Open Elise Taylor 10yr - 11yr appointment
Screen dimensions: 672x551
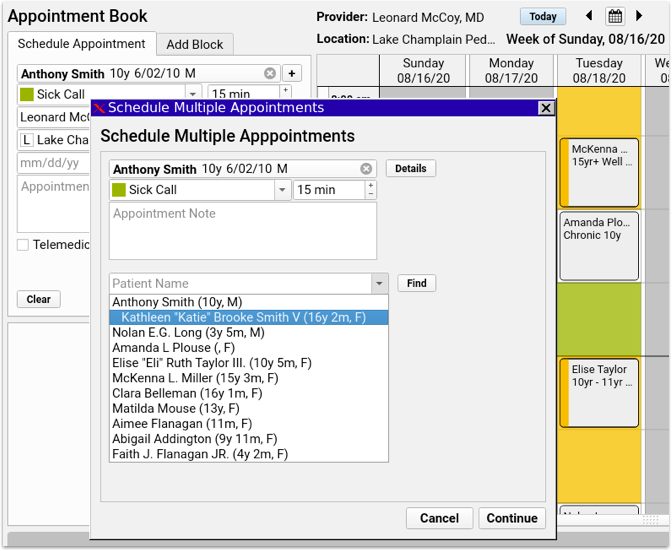[599, 393]
